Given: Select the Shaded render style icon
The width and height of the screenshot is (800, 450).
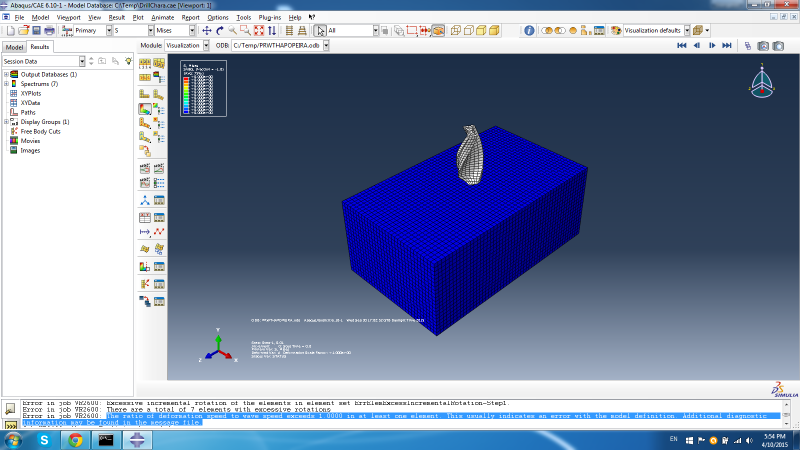Looking at the screenshot, I should pos(494,31).
